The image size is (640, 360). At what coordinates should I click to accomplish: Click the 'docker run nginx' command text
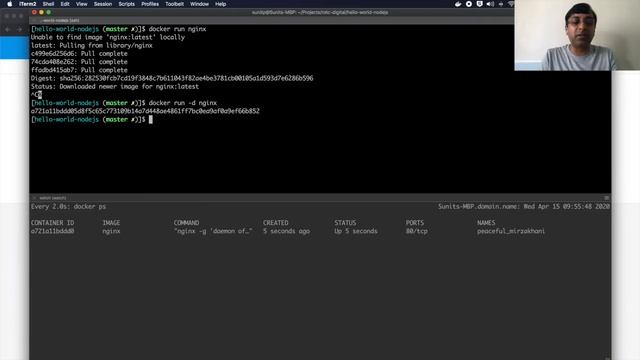pos(177,29)
